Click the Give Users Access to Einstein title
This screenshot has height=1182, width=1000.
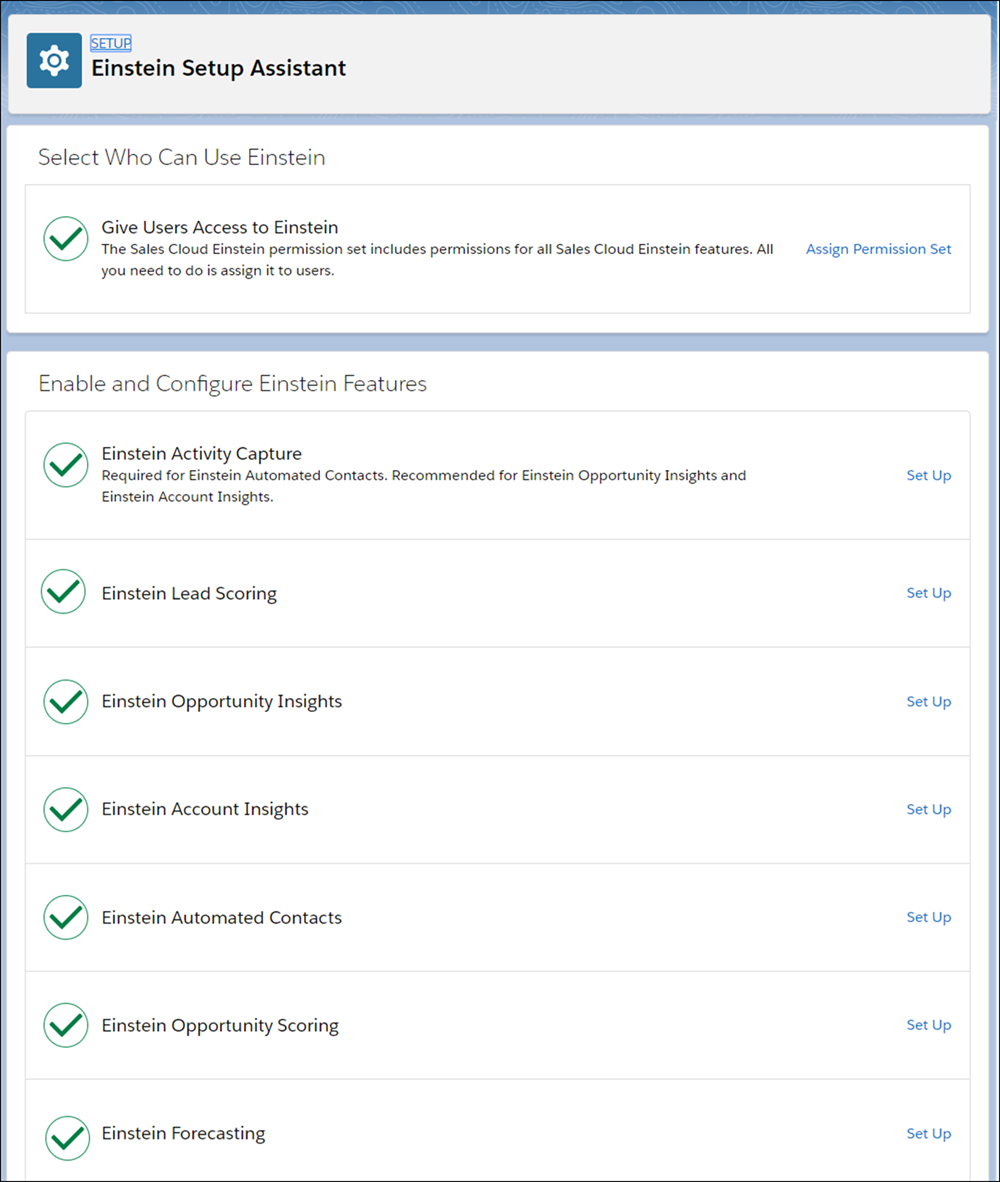click(x=220, y=227)
